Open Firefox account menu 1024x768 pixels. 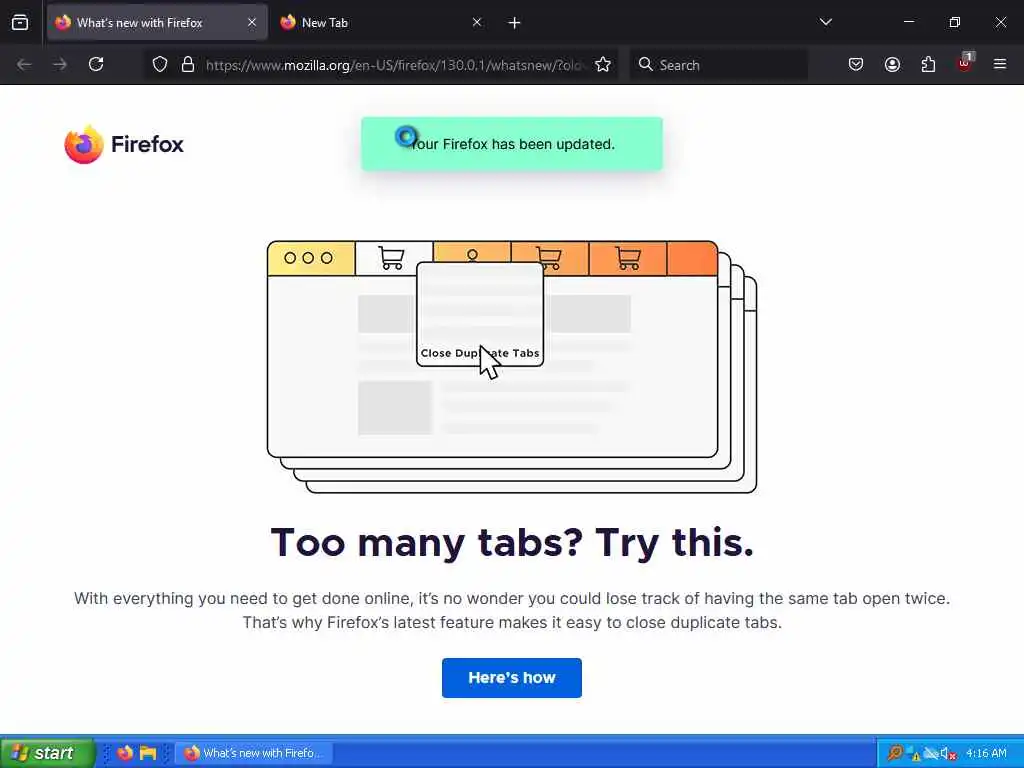click(892, 65)
